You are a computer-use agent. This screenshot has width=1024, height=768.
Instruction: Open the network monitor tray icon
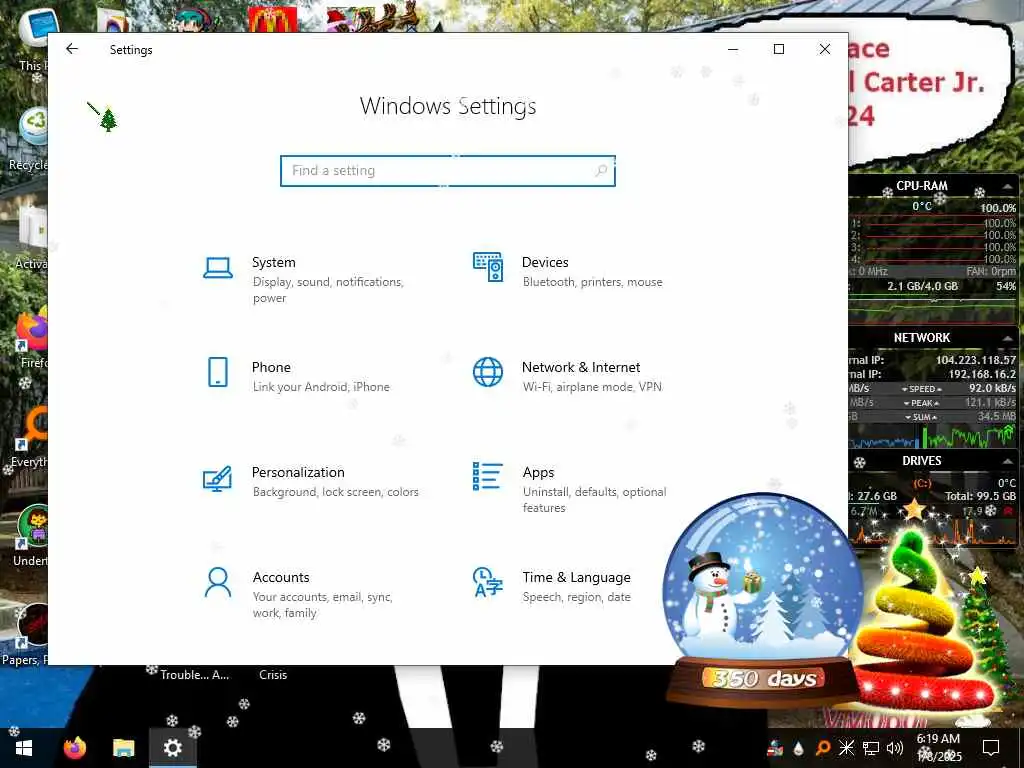click(x=871, y=748)
